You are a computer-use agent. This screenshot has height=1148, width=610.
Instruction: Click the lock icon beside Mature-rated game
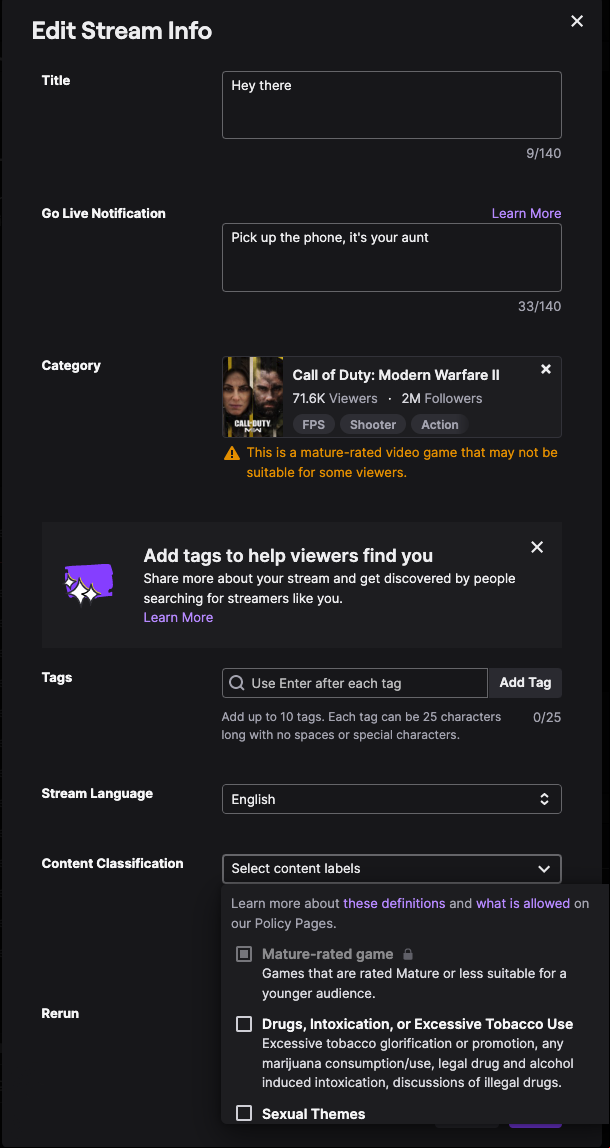click(409, 954)
